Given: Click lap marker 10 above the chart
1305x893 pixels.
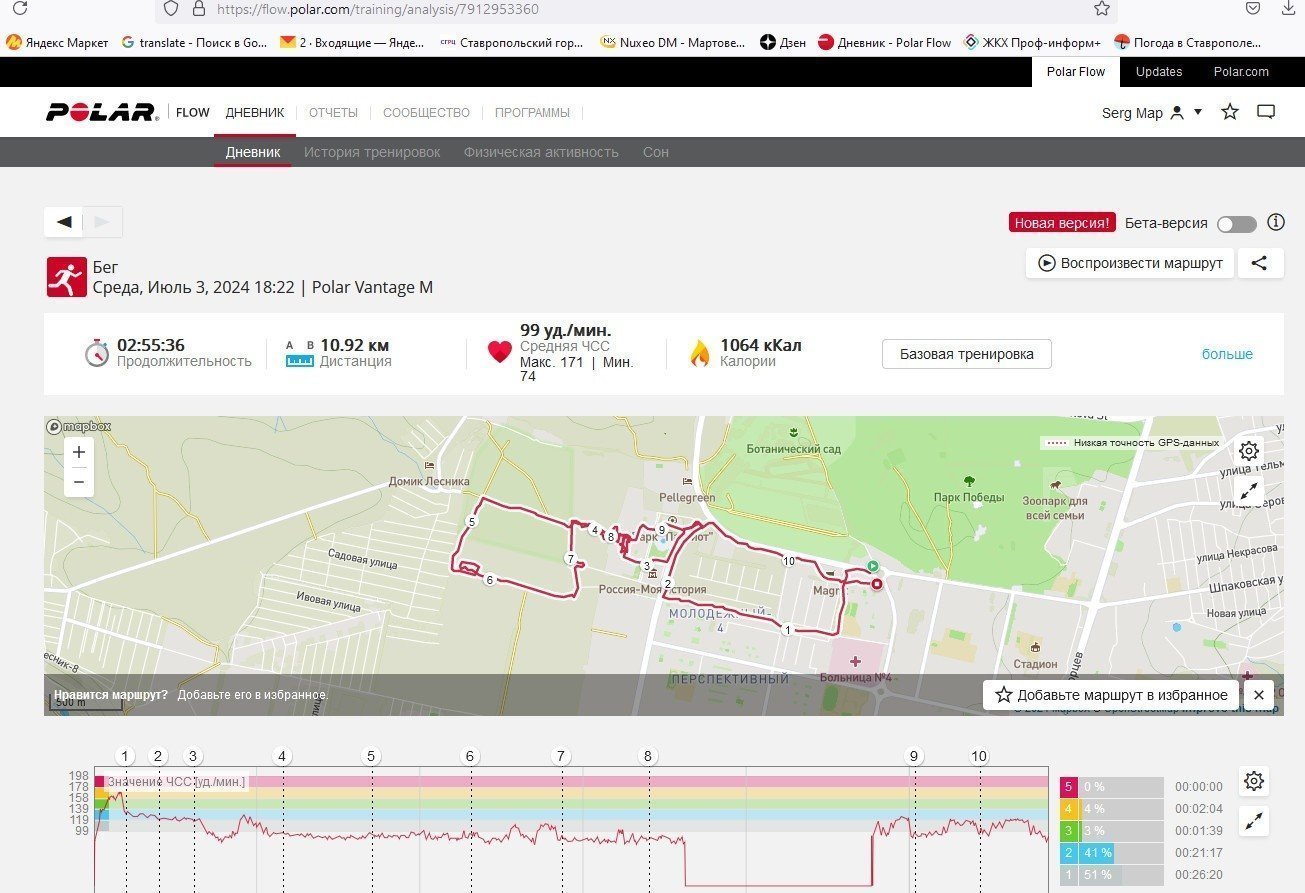Looking at the screenshot, I should [x=979, y=756].
